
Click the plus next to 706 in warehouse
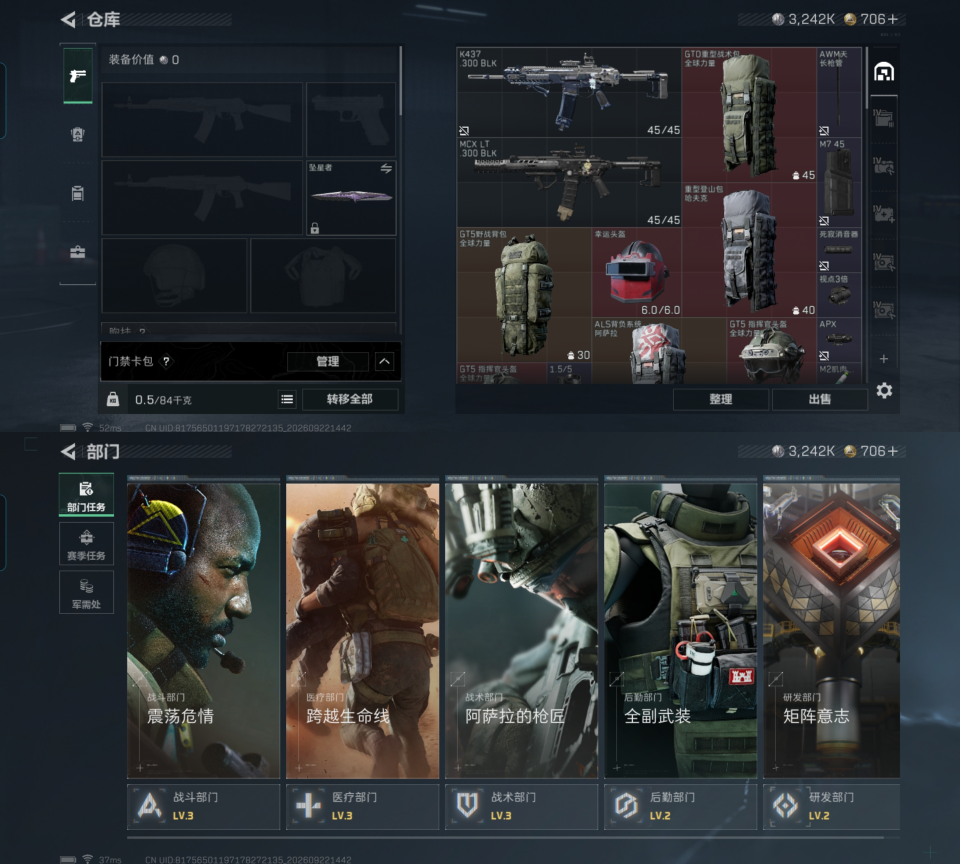click(x=893, y=20)
